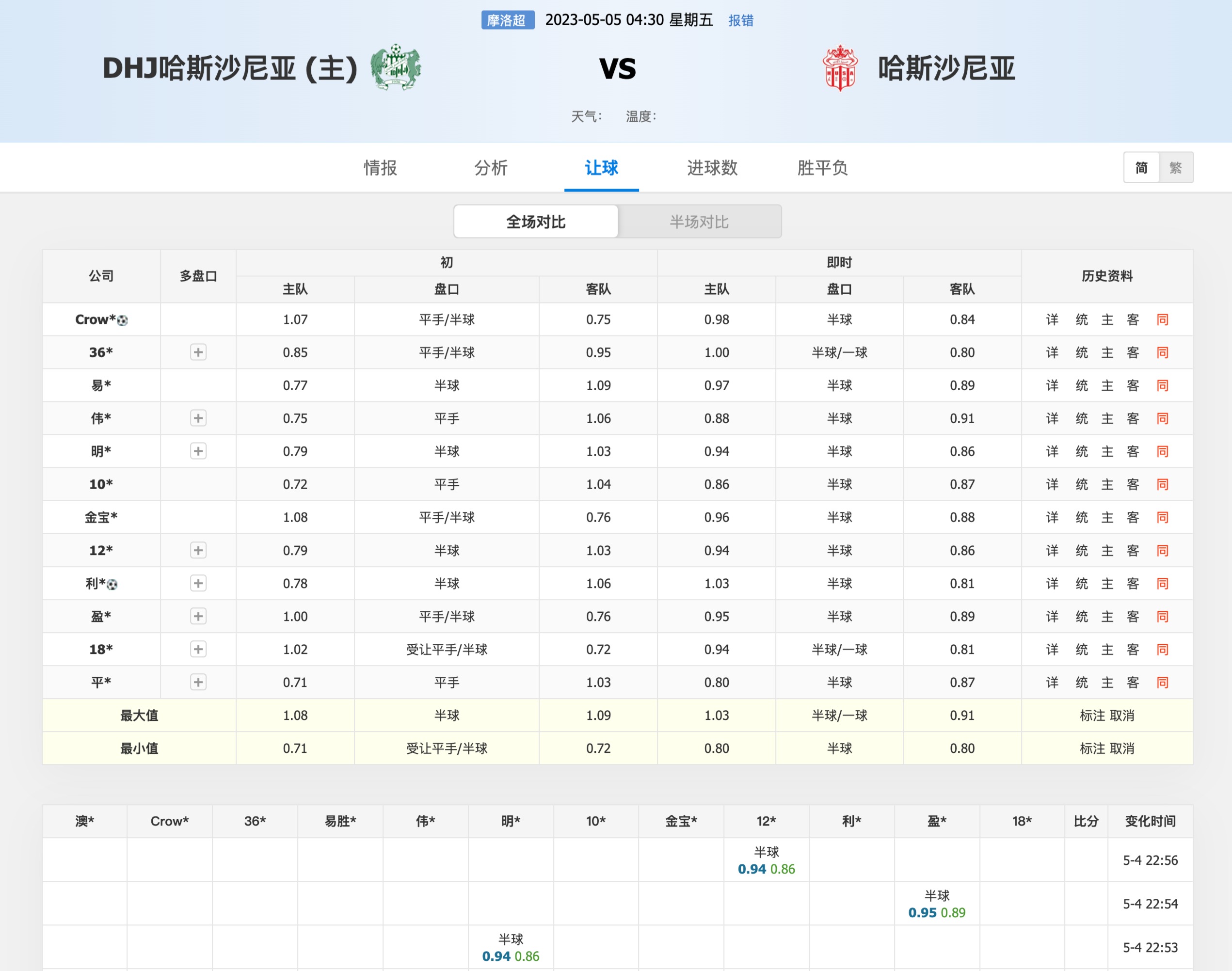This screenshot has width=1232, height=971.
Task: Expand multi-handicap for 利* row
Action: click(198, 583)
